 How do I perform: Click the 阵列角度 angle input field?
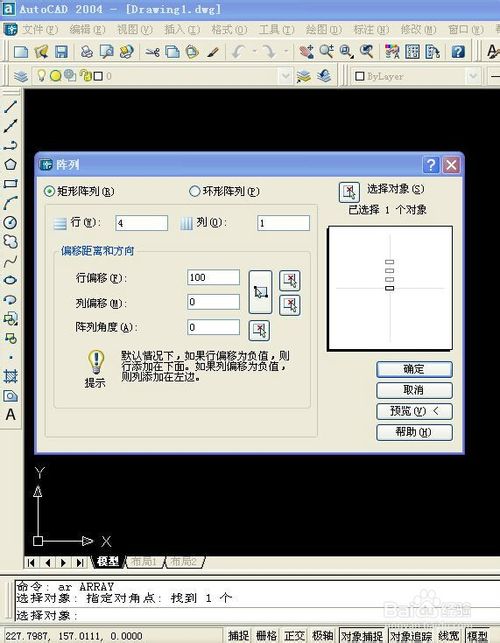(x=213, y=327)
